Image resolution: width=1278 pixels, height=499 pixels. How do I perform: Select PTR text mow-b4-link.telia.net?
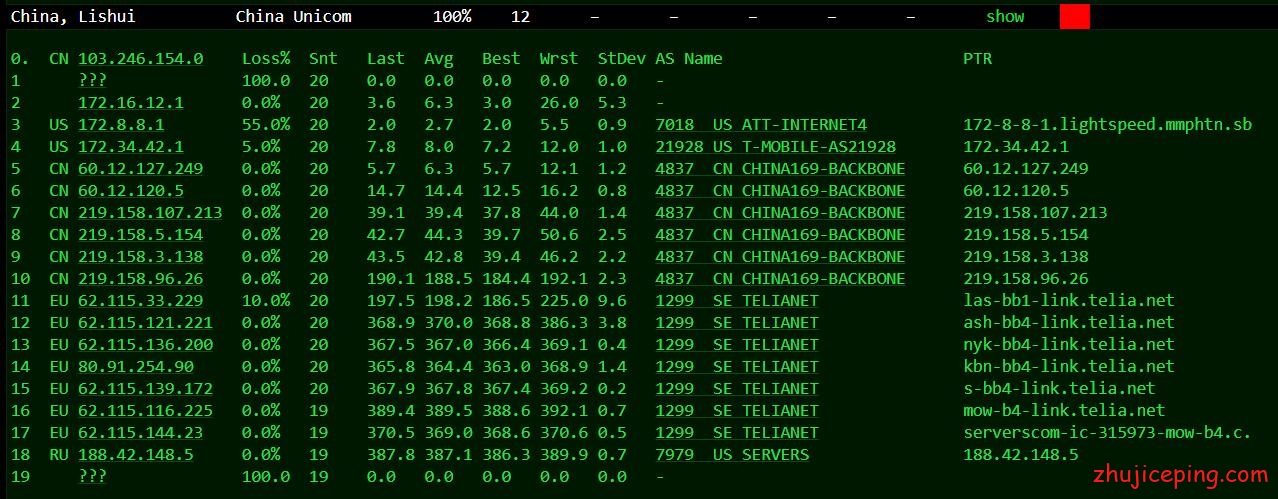coord(1064,411)
